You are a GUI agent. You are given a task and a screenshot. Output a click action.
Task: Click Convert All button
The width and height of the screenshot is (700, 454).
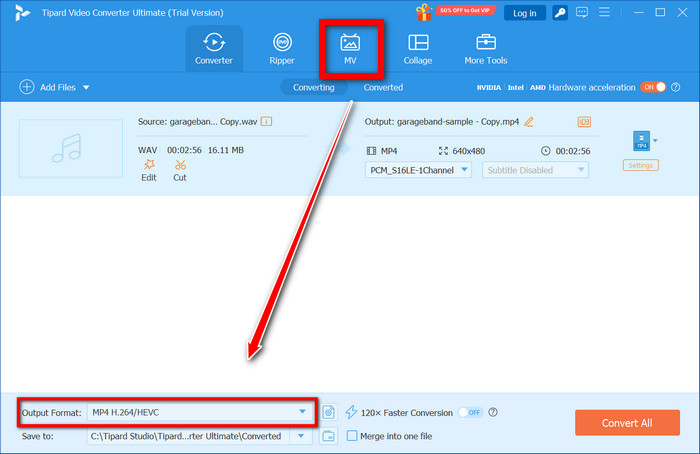click(x=627, y=423)
